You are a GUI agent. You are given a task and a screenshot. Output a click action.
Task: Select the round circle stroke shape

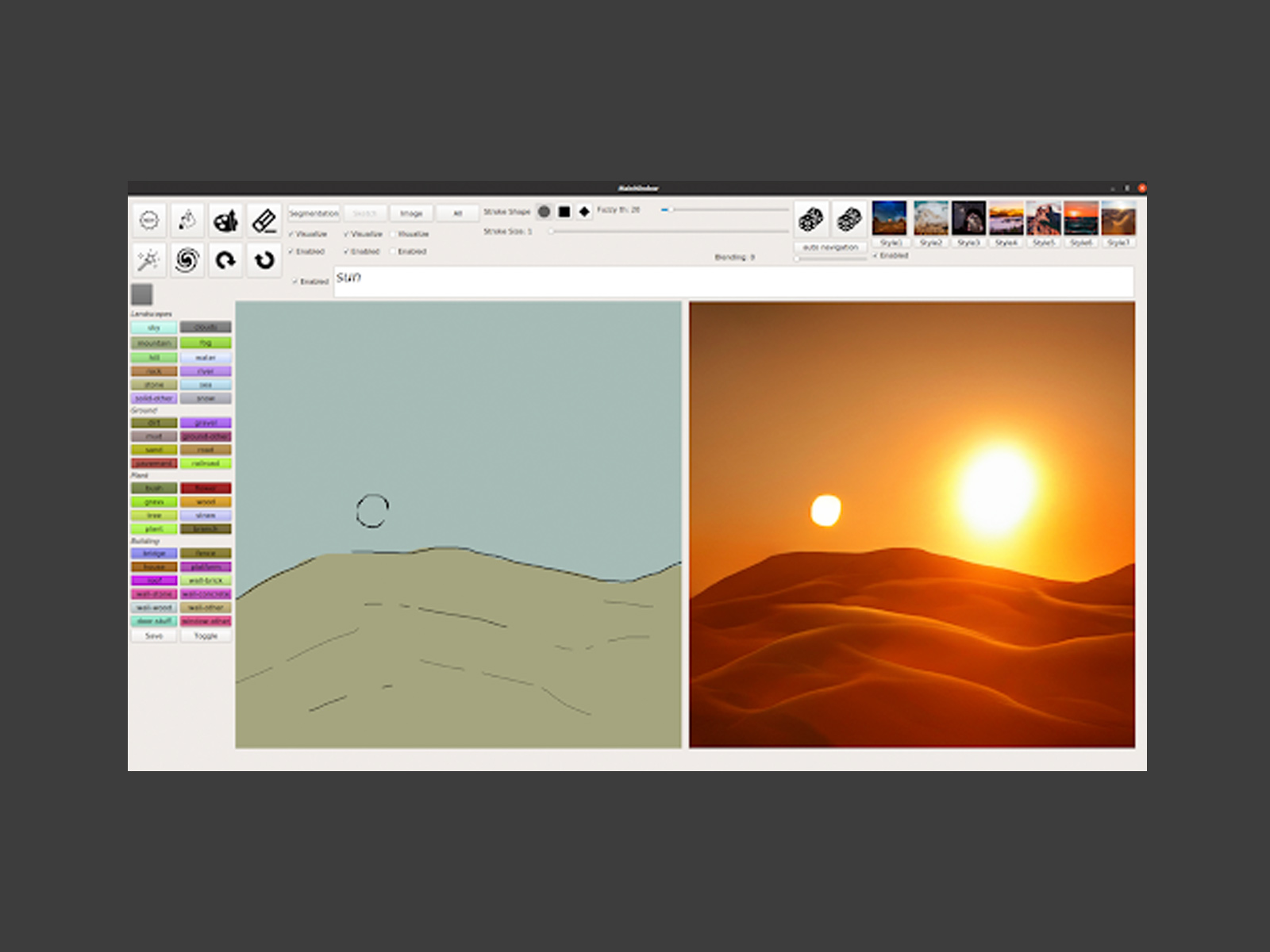pos(544,212)
